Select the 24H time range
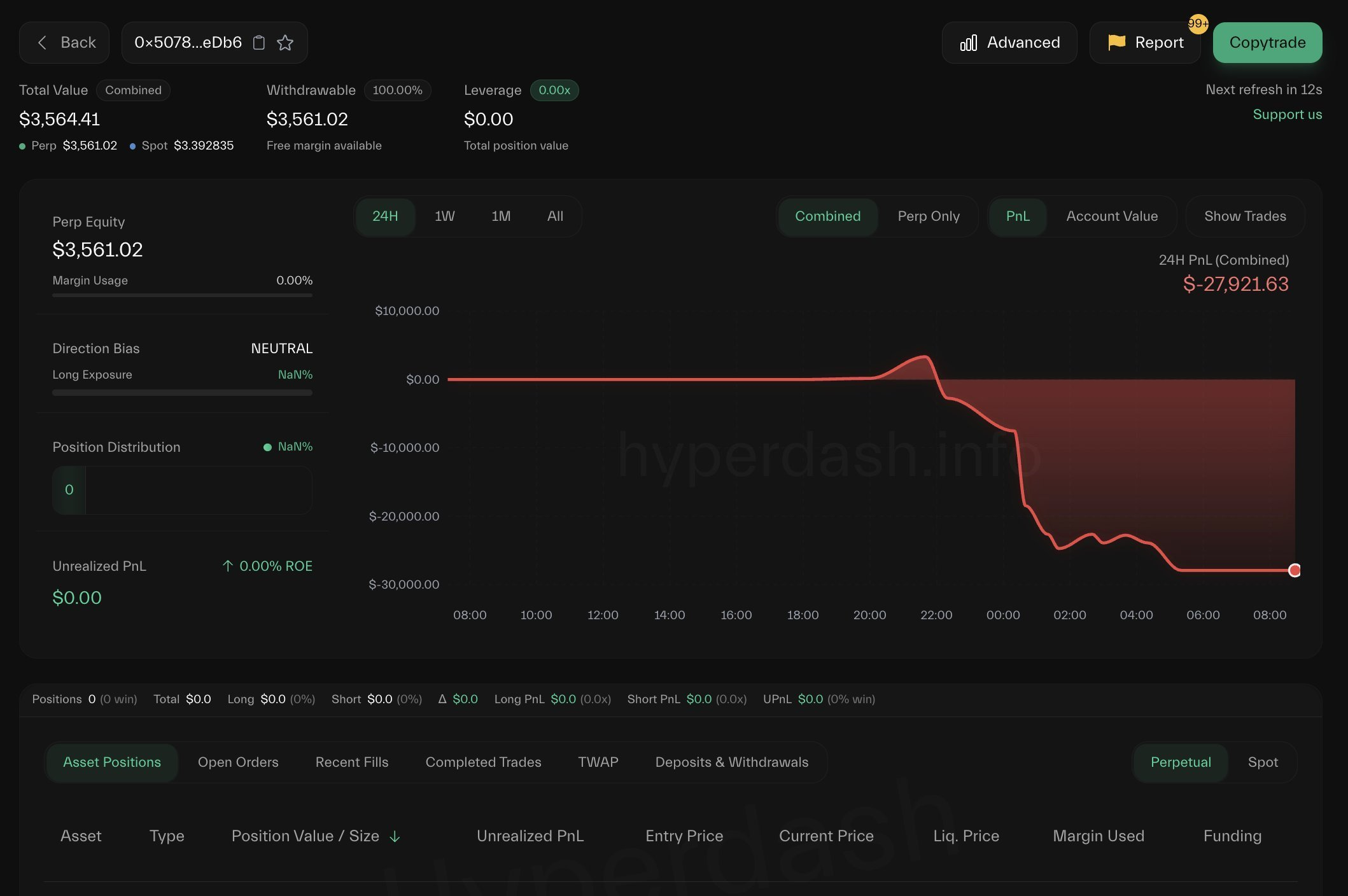This screenshot has width=1348, height=896. click(x=385, y=216)
